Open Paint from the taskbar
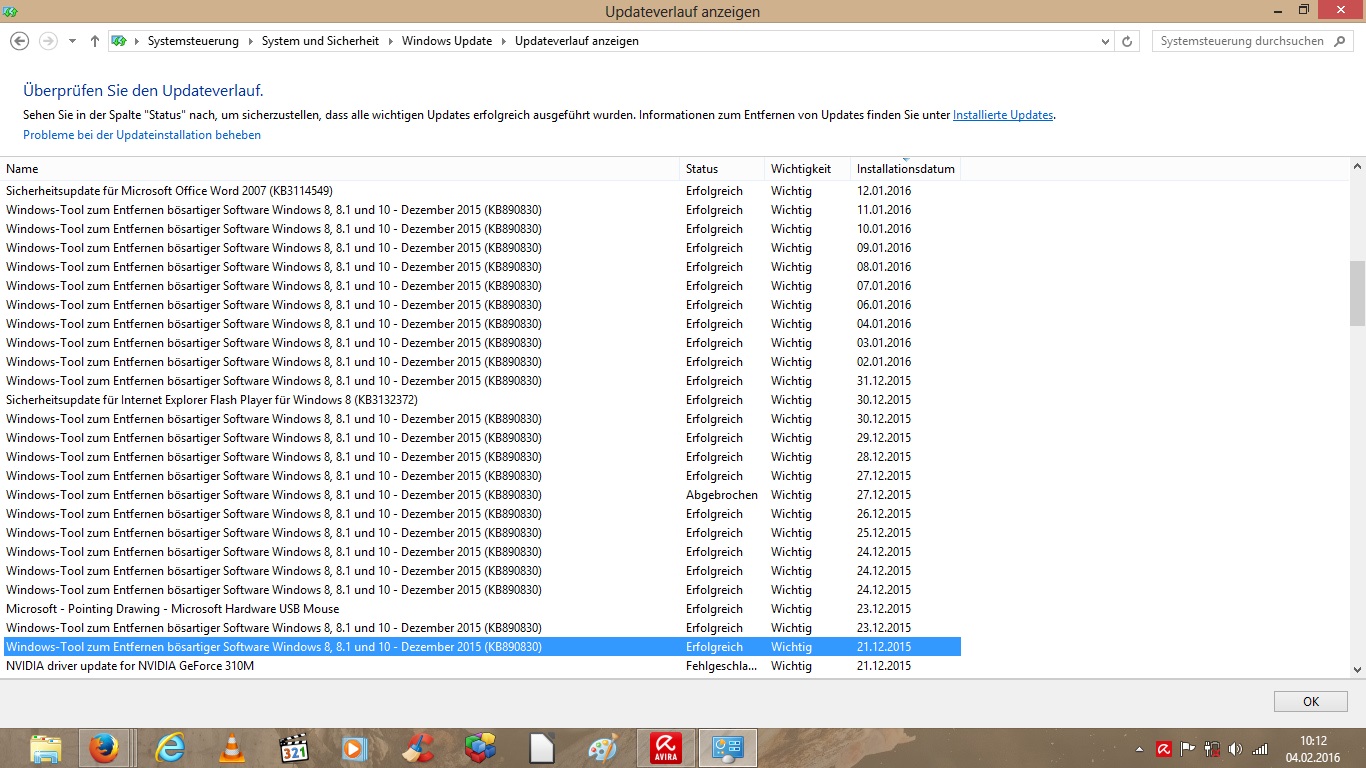1366x768 pixels. tap(603, 748)
